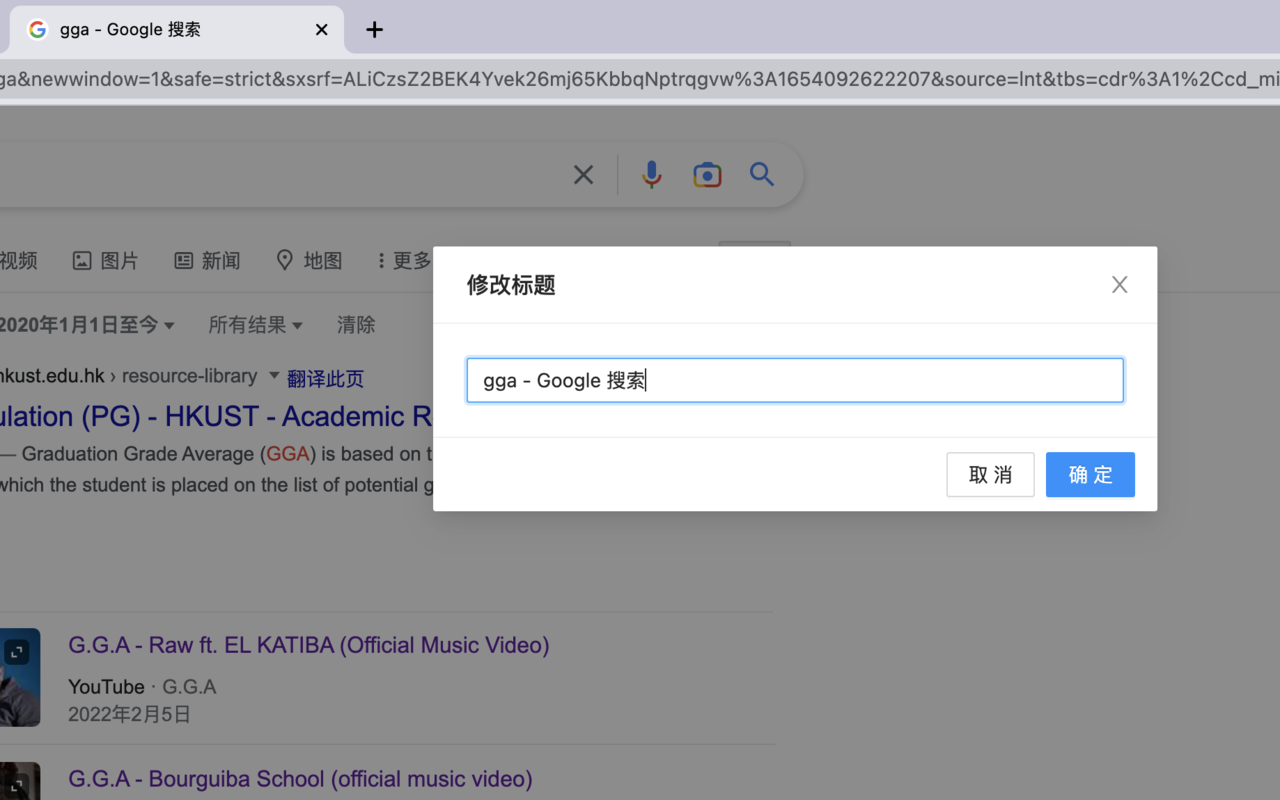1280x800 pixels.
Task: Switch to 新闻 news results tab
Action: pos(207,261)
